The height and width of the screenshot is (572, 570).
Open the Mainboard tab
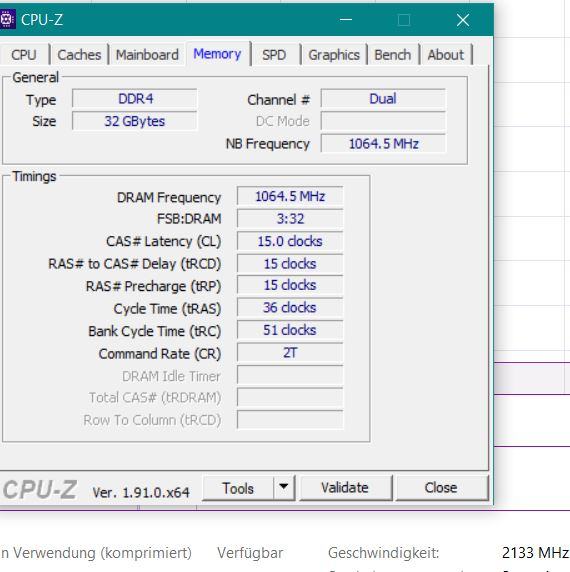click(x=147, y=55)
